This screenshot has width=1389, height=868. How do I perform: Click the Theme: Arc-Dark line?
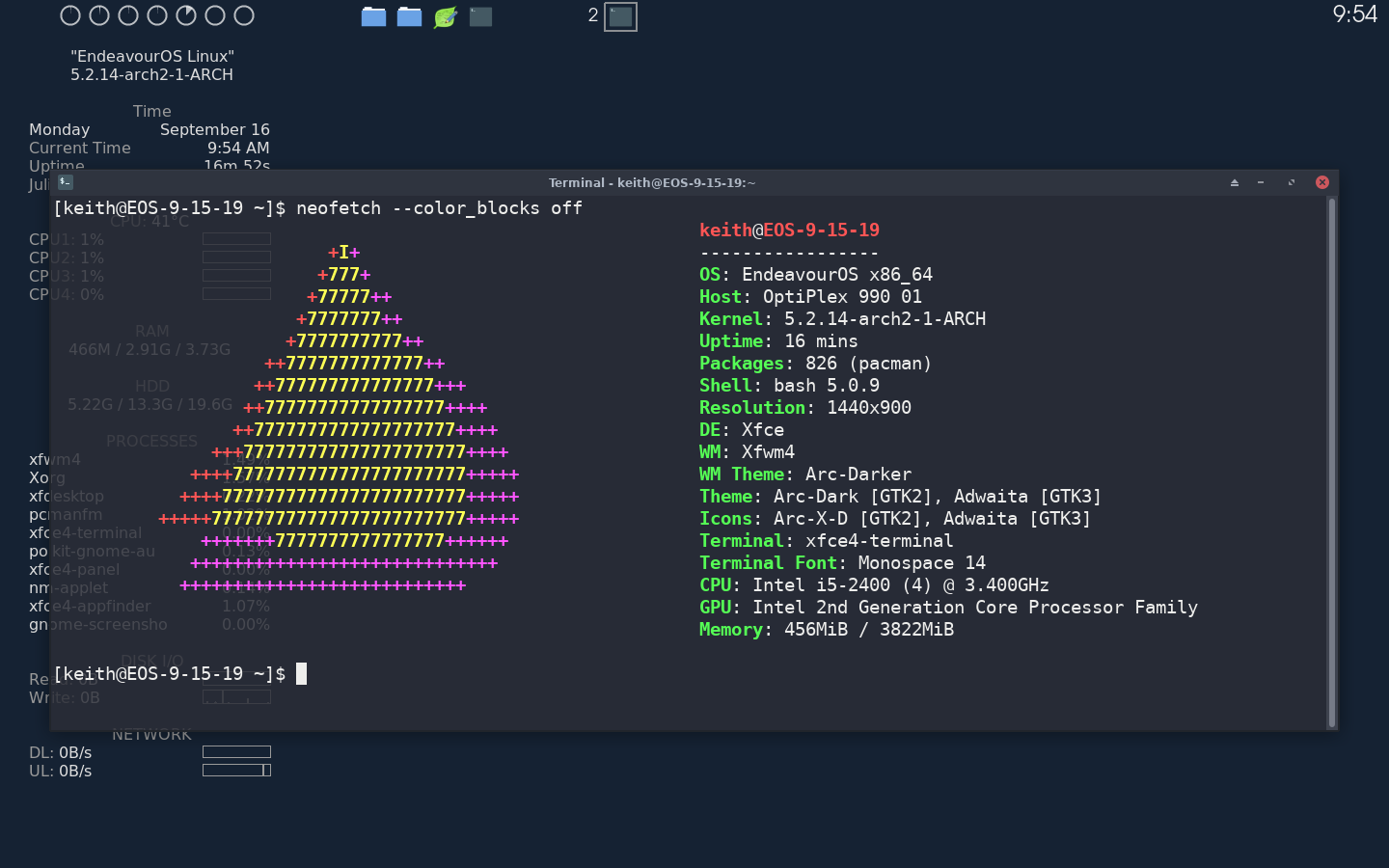pos(900,497)
